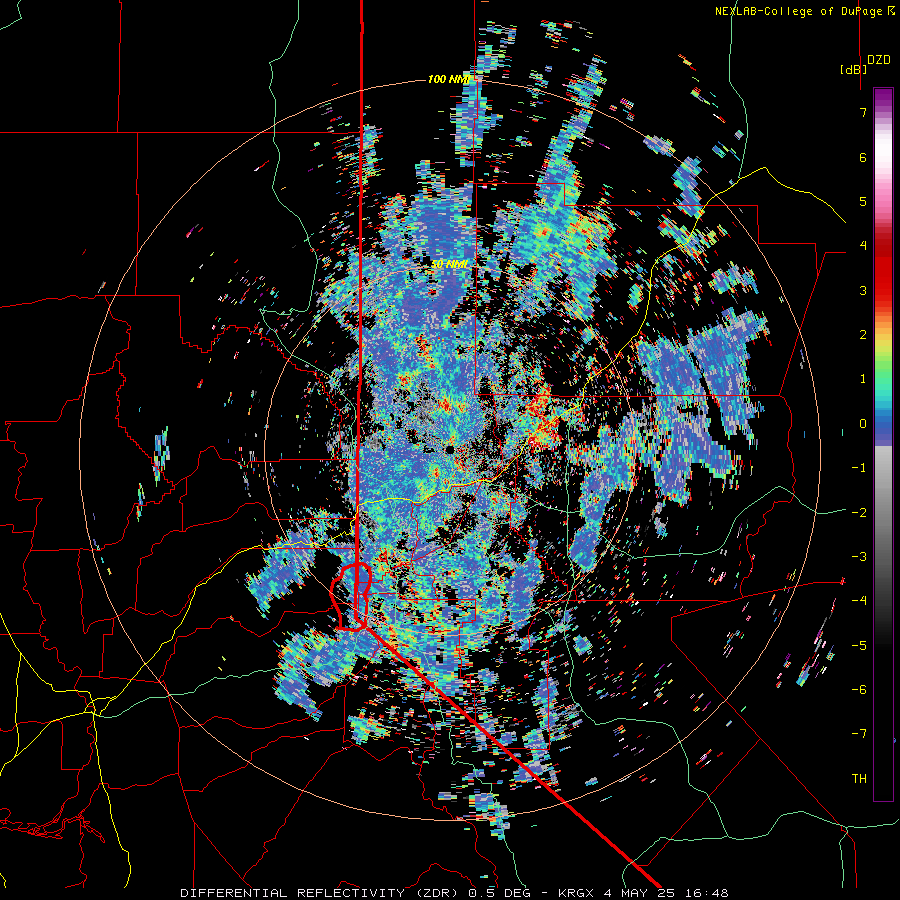Image resolution: width=900 pixels, height=900 pixels.
Task: Click the scale value 3 on the legend
Action: coord(863,290)
